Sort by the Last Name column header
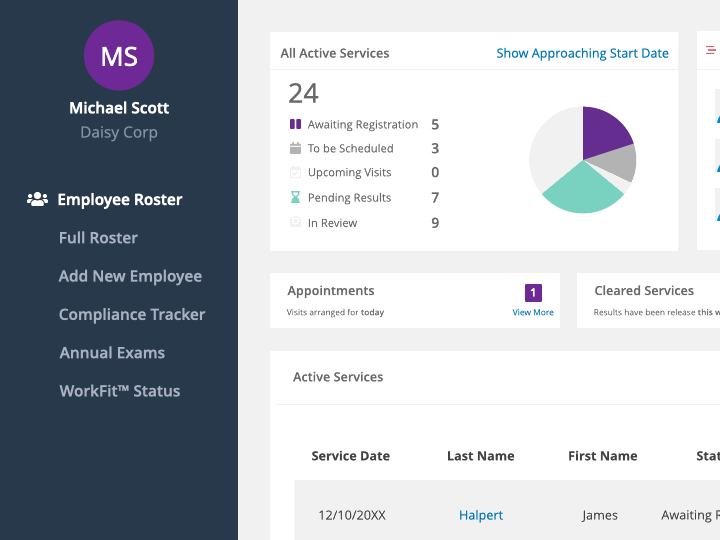 481,456
